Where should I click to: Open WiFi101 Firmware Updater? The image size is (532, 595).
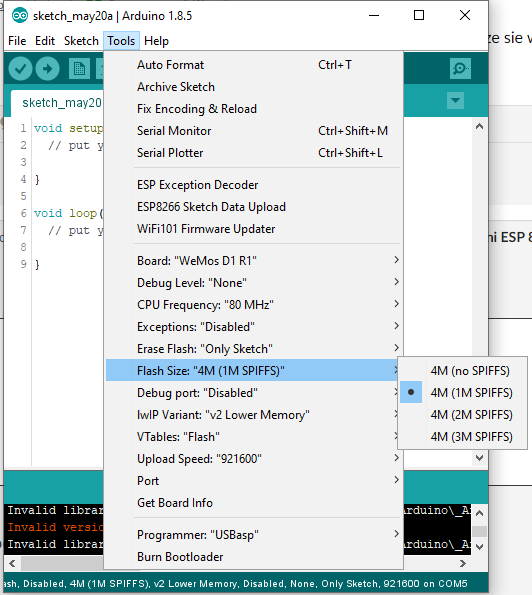[x=253, y=229]
